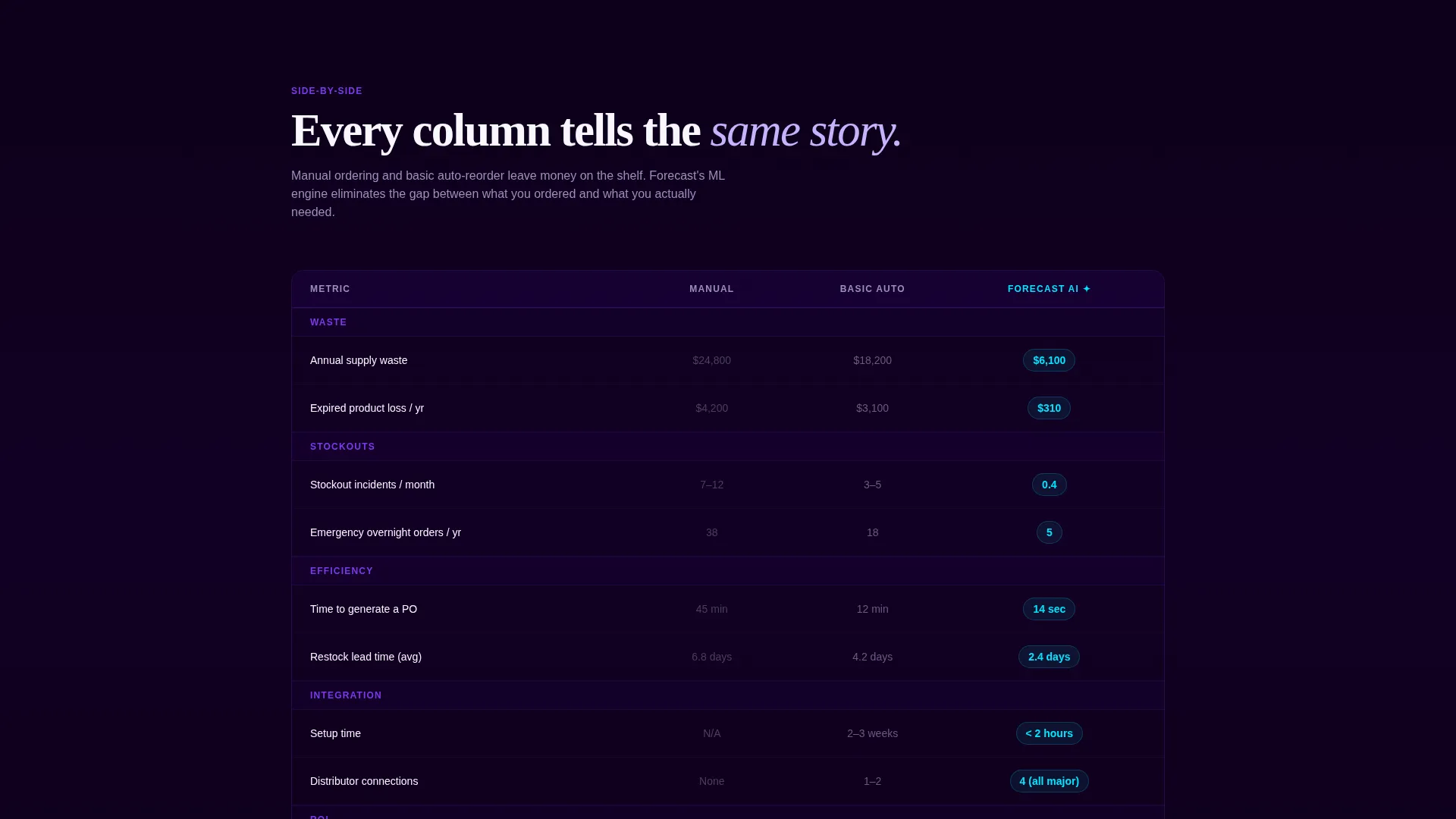Click the 5 emergency orders badge
The height and width of the screenshot is (819, 1456).
click(x=1049, y=532)
